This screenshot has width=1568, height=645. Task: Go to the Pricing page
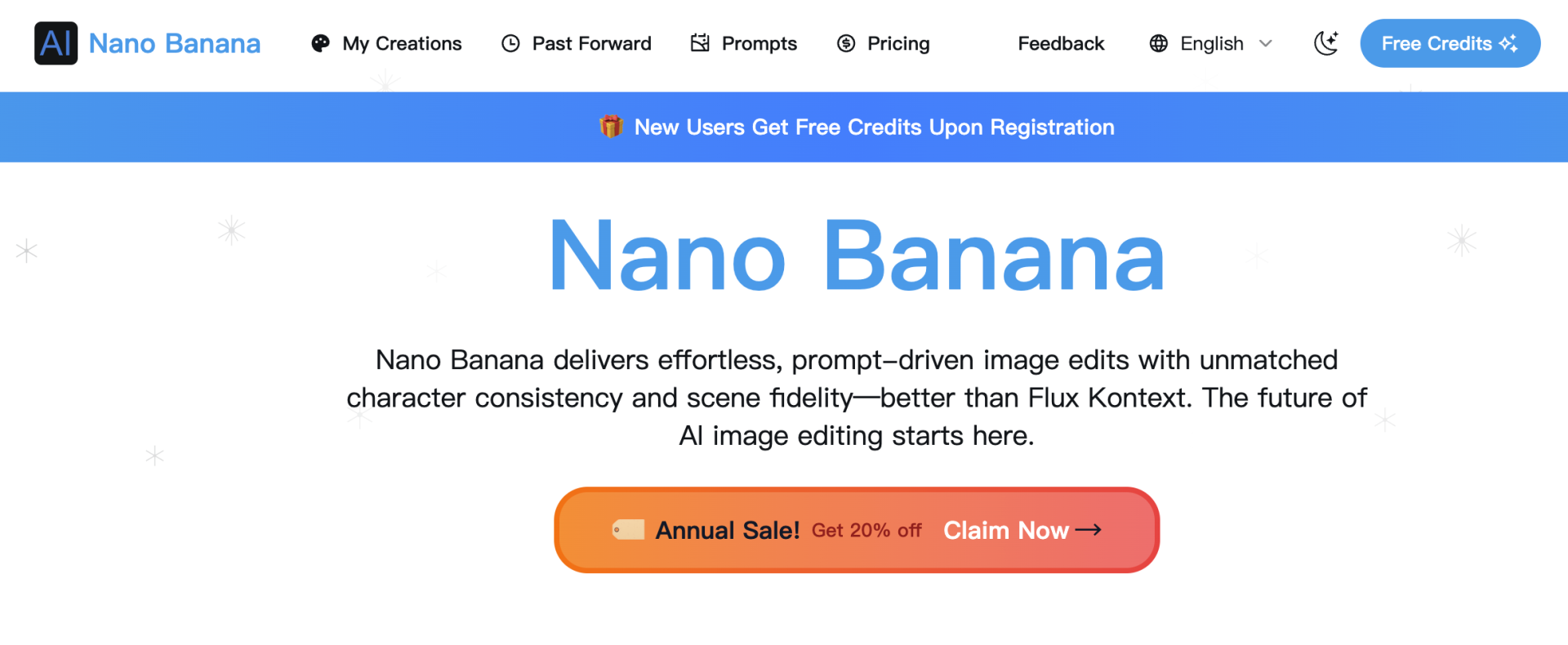(898, 43)
